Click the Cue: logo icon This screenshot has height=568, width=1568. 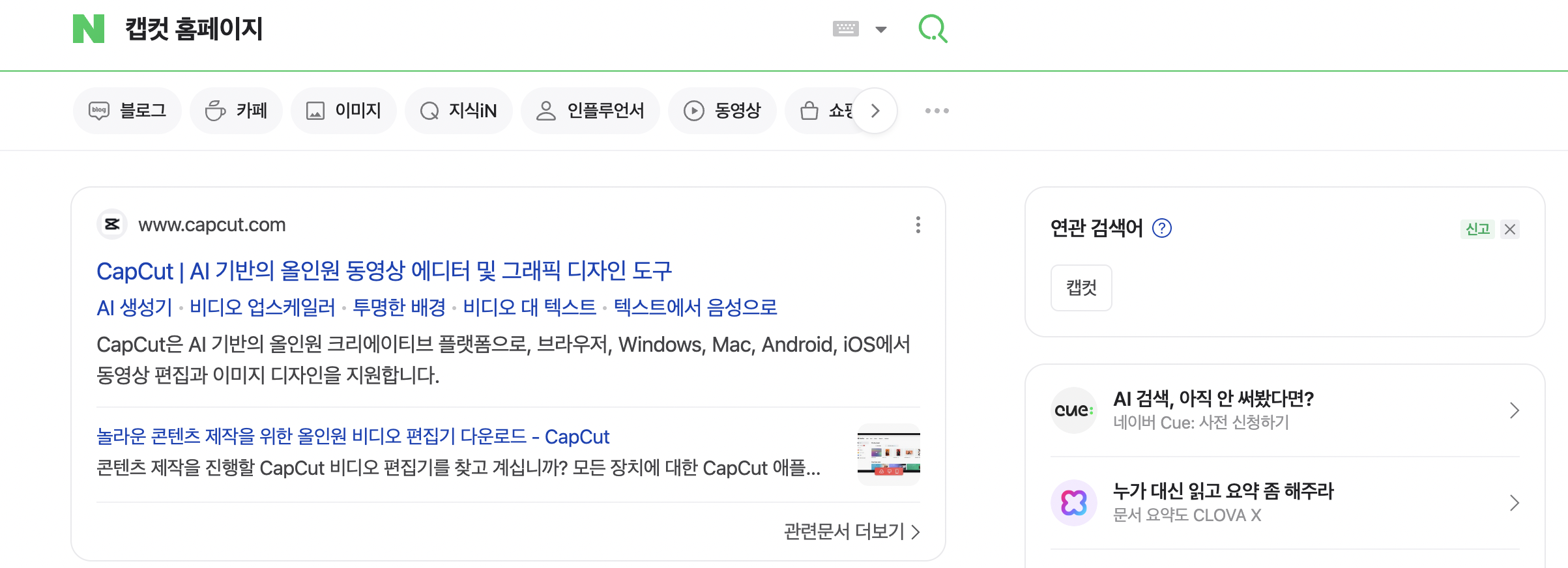point(1074,410)
